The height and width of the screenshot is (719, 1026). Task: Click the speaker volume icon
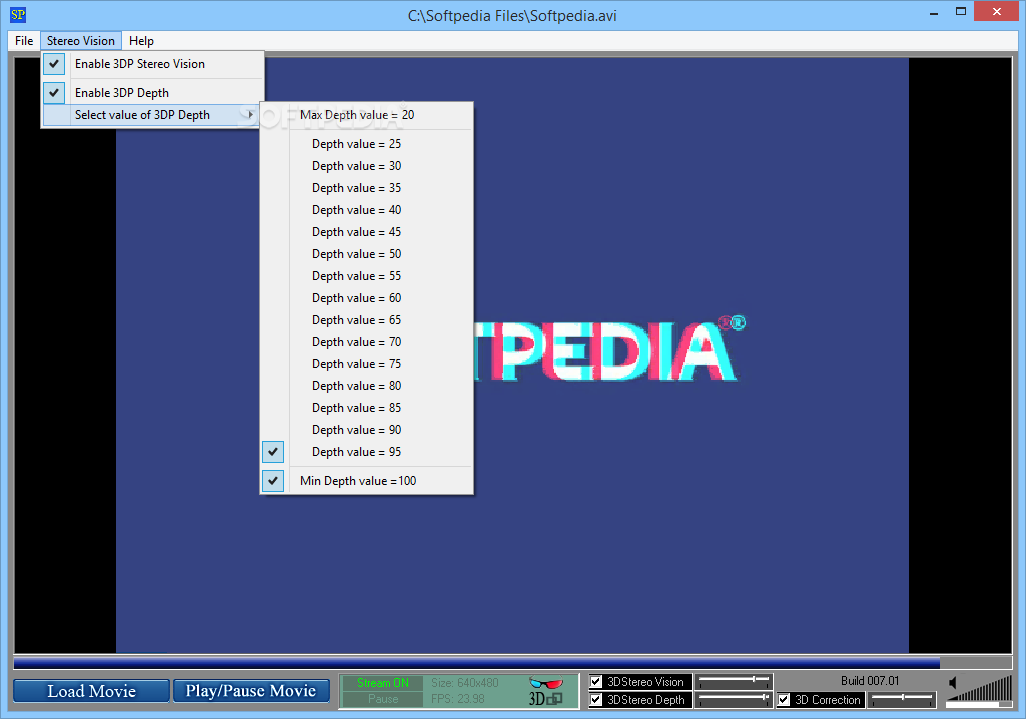(x=953, y=683)
